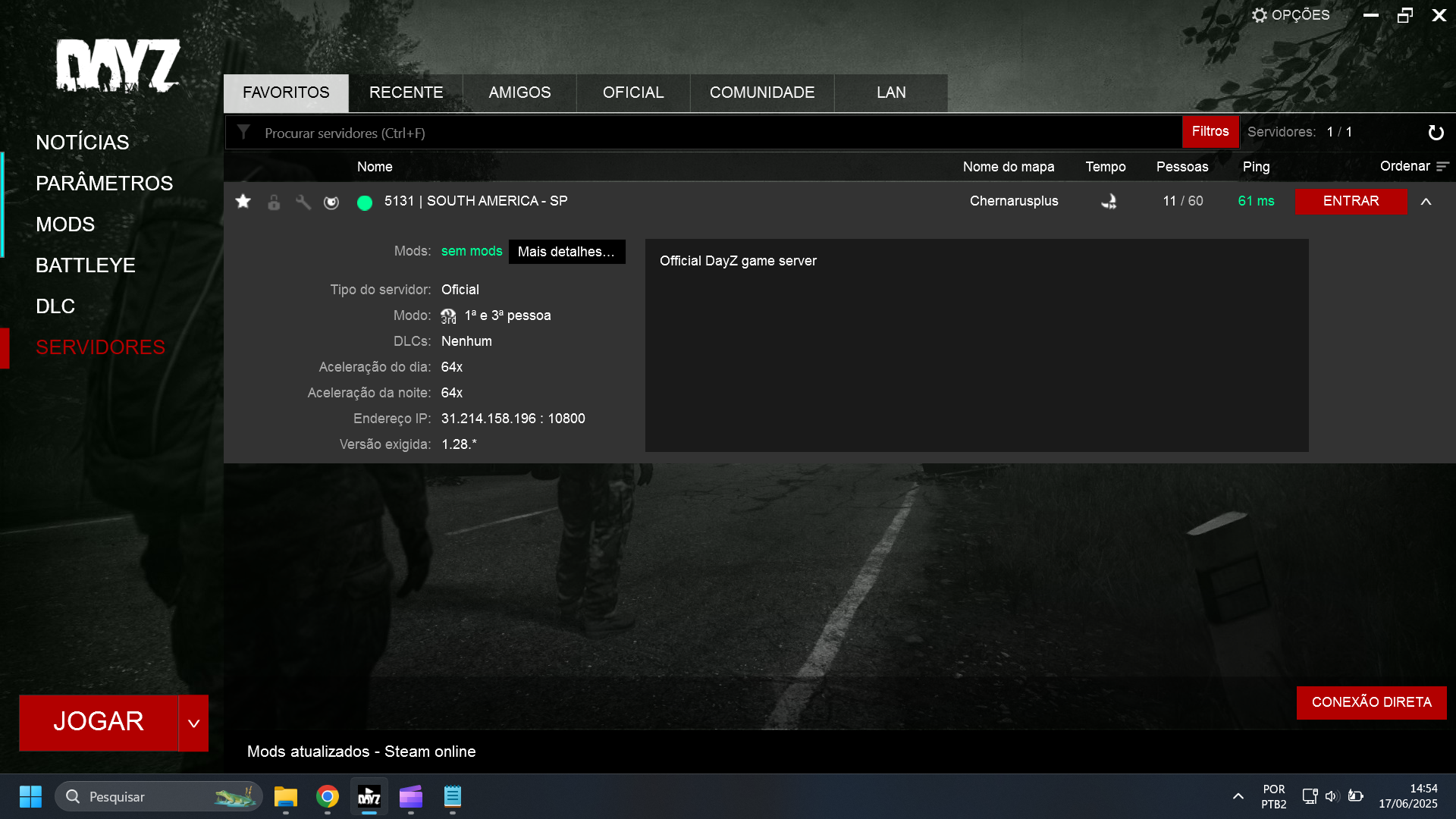
Task: Click the green online status dot
Action: coord(365,202)
